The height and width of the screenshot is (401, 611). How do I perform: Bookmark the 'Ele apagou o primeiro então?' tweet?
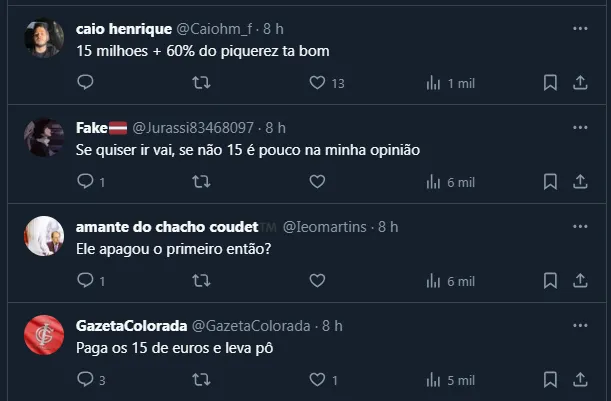[x=550, y=281]
